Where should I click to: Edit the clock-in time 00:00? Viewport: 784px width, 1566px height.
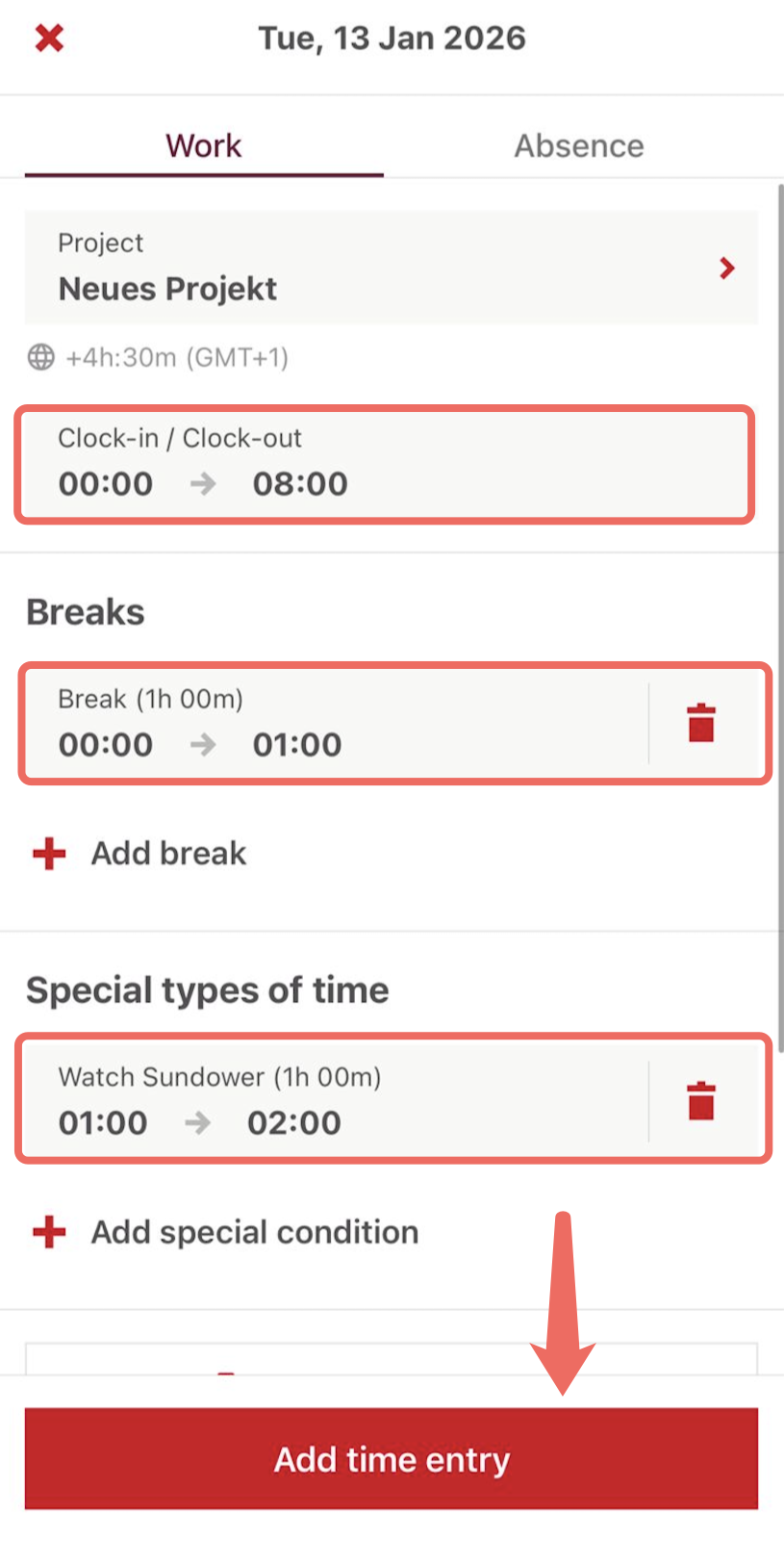click(x=106, y=483)
